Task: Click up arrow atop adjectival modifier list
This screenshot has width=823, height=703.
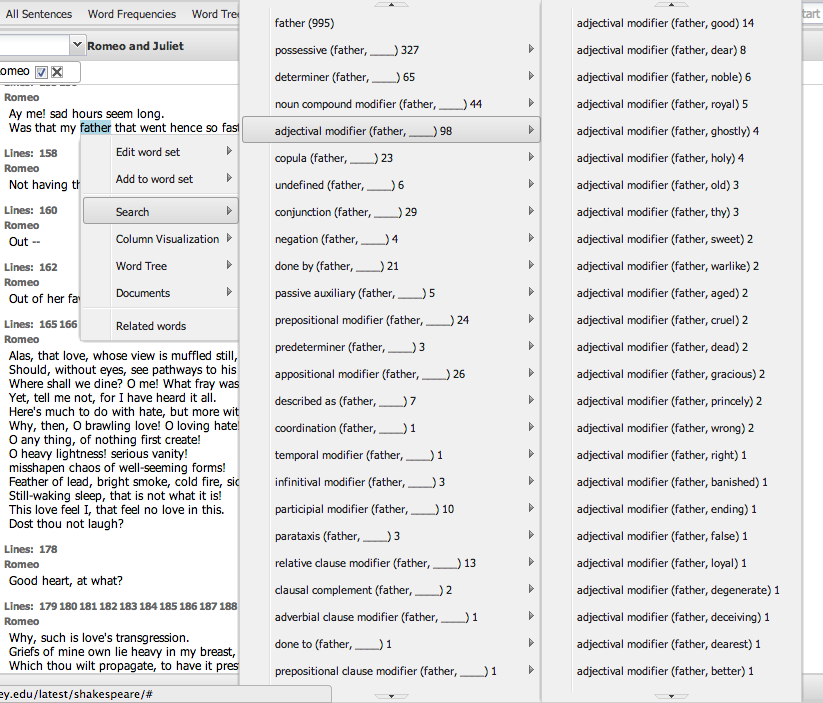Action: click(x=671, y=4)
